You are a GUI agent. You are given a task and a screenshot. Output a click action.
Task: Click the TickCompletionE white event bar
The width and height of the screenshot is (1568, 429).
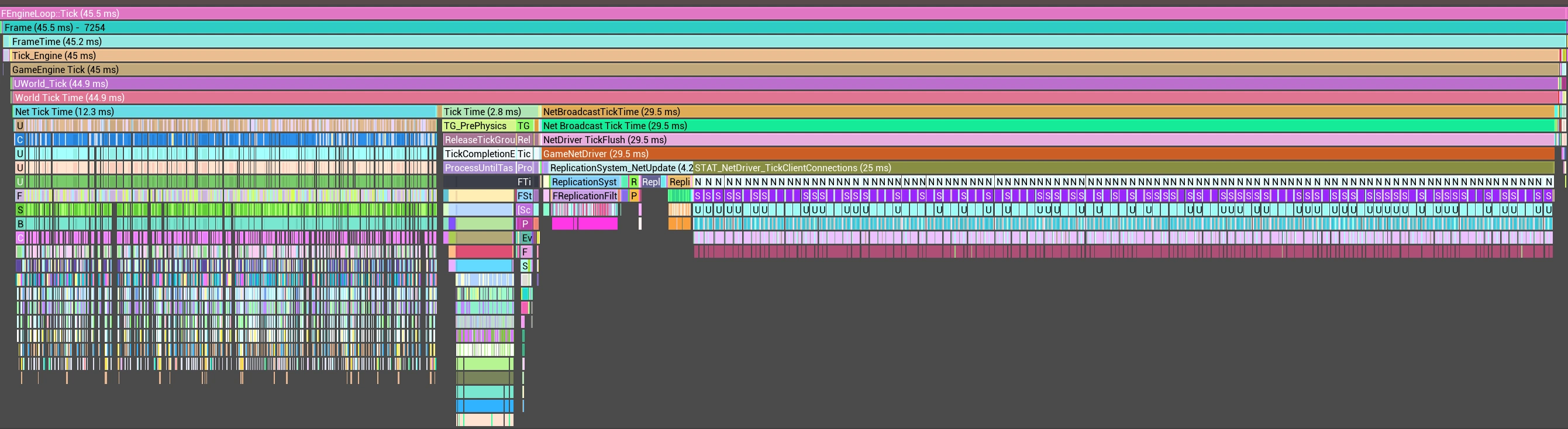coord(479,153)
